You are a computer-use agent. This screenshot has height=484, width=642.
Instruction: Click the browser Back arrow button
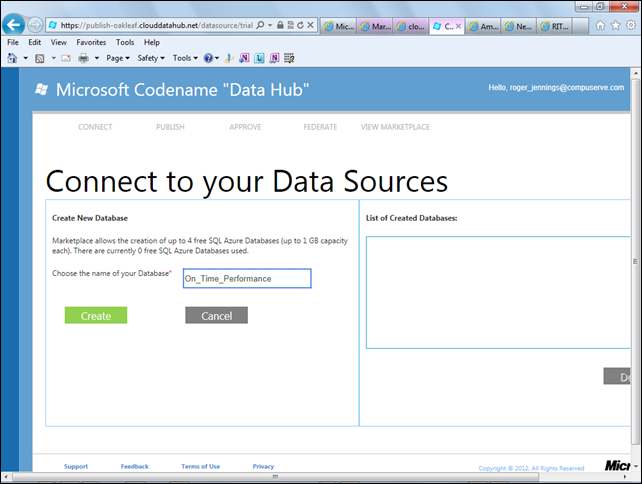point(14,25)
